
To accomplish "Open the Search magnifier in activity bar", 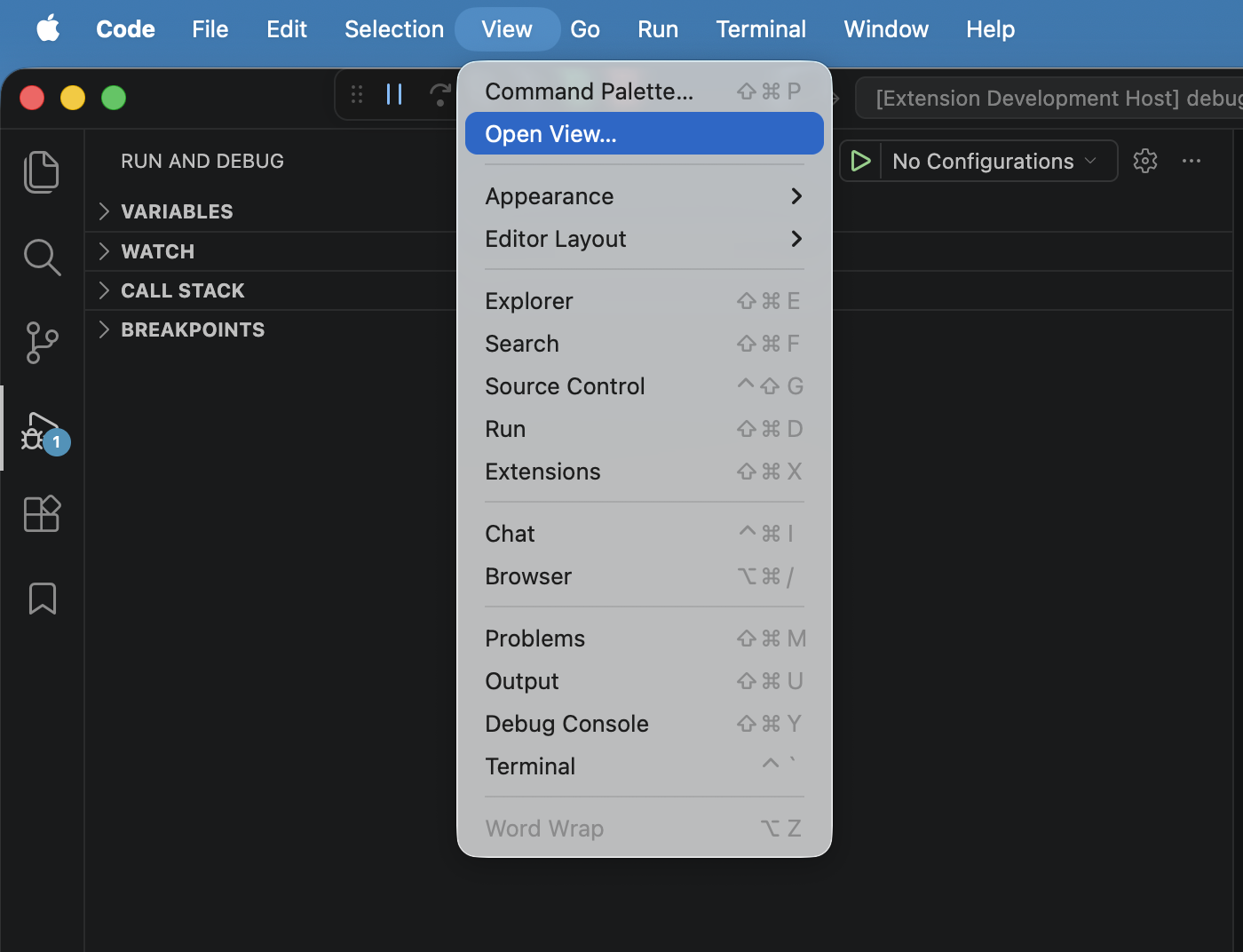I will (42, 258).
